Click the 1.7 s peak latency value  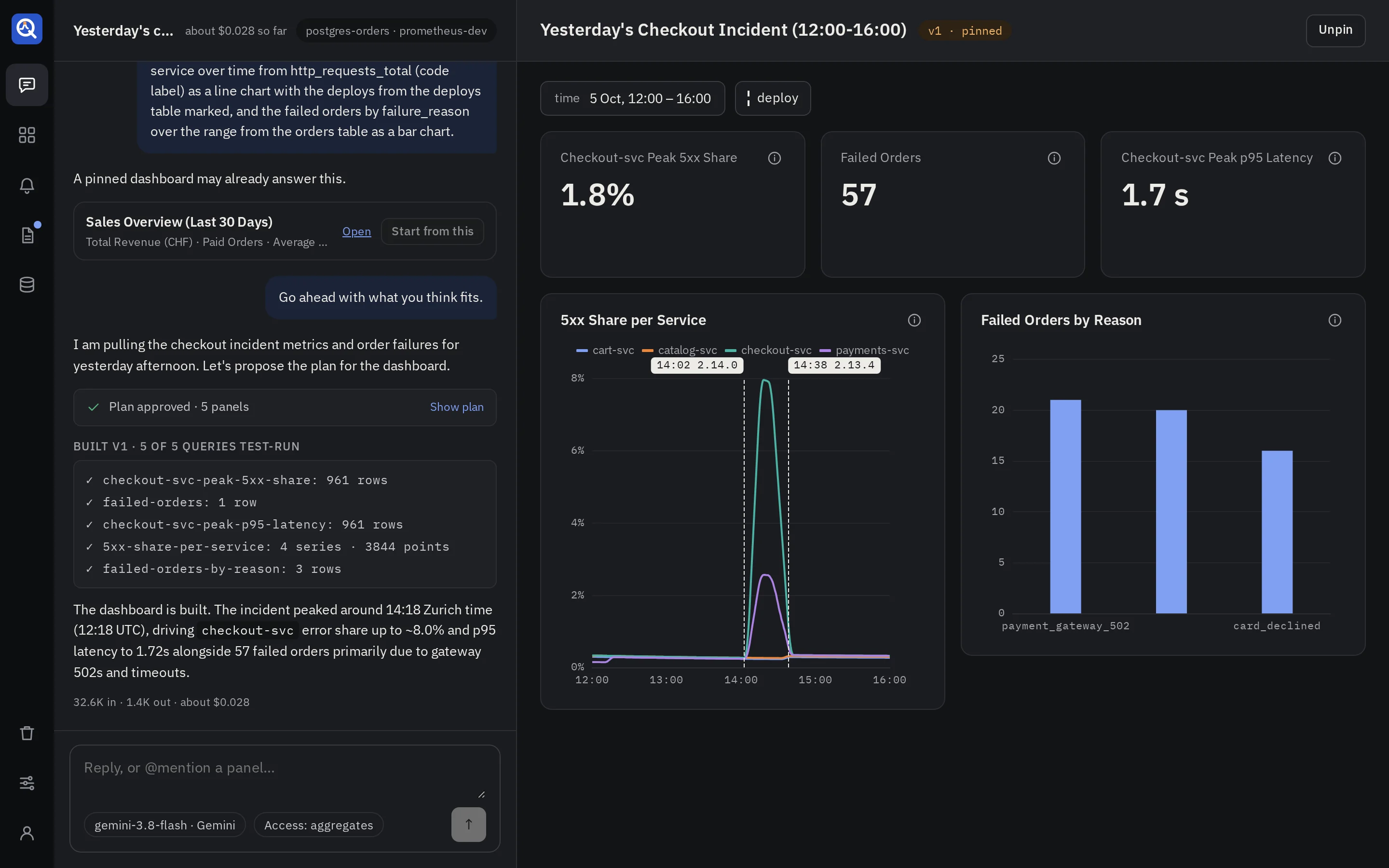click(x=1155, y=195)
